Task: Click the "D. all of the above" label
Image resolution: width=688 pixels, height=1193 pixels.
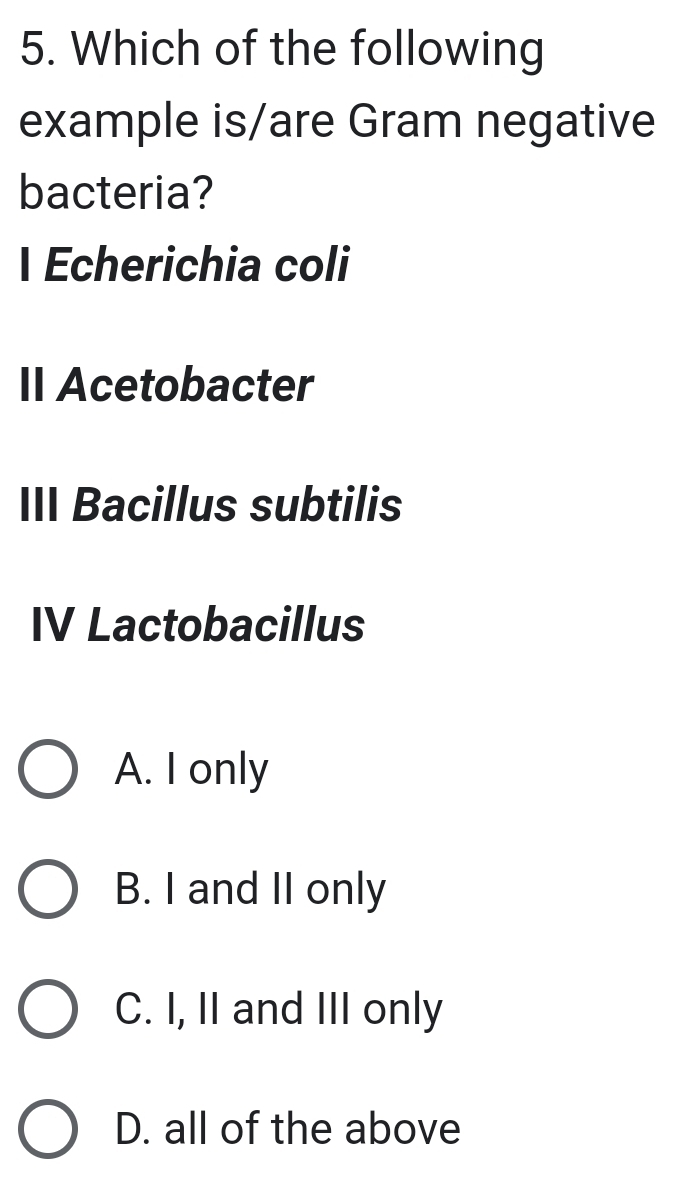Action: point(288,1129)
